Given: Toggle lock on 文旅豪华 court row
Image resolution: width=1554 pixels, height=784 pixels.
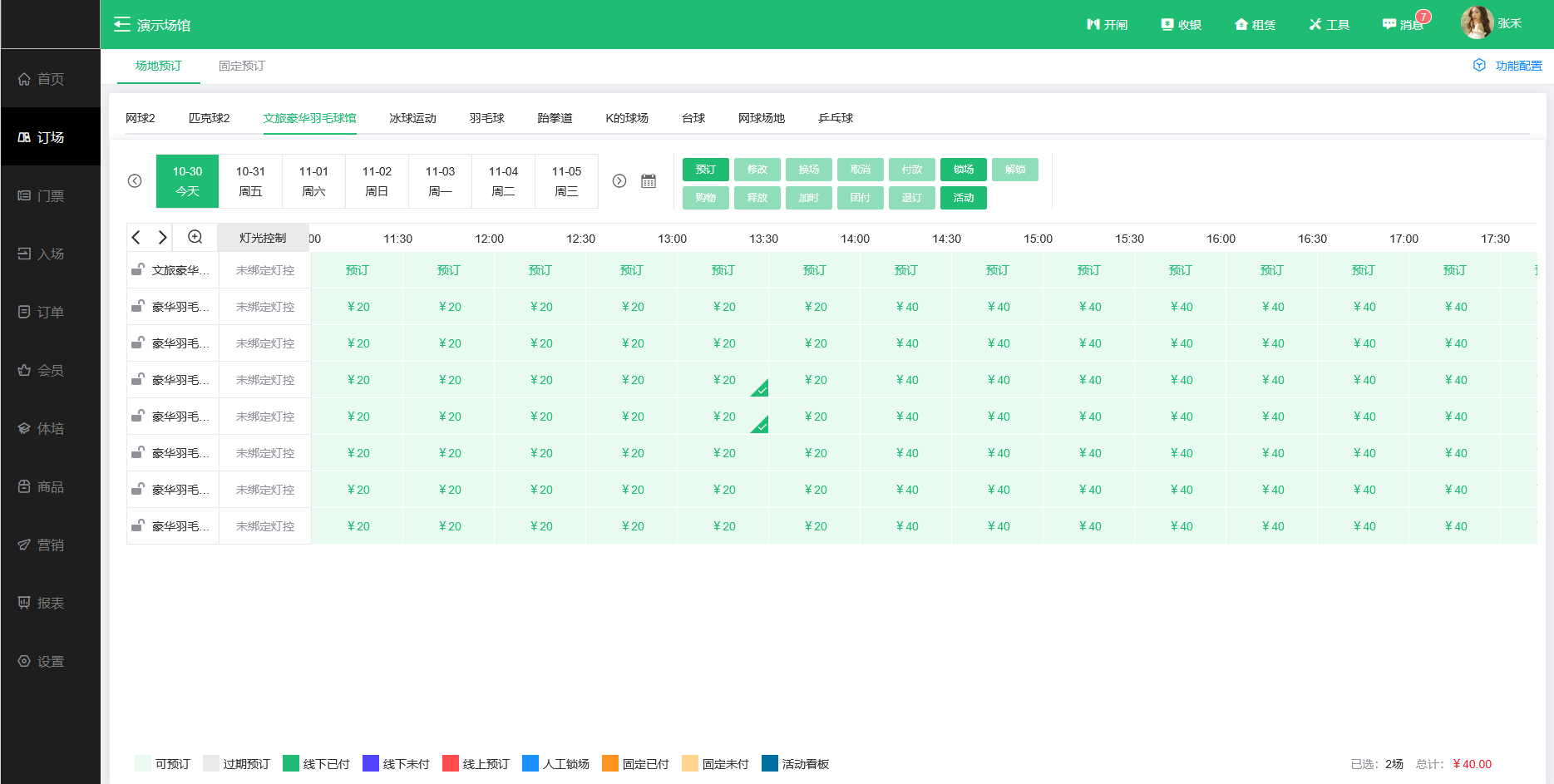Looking at the screenshot, I should tap(137, 269).
